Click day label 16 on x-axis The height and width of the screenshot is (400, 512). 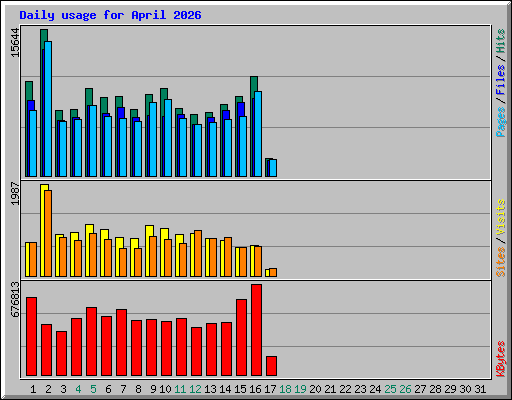point(255,389)
